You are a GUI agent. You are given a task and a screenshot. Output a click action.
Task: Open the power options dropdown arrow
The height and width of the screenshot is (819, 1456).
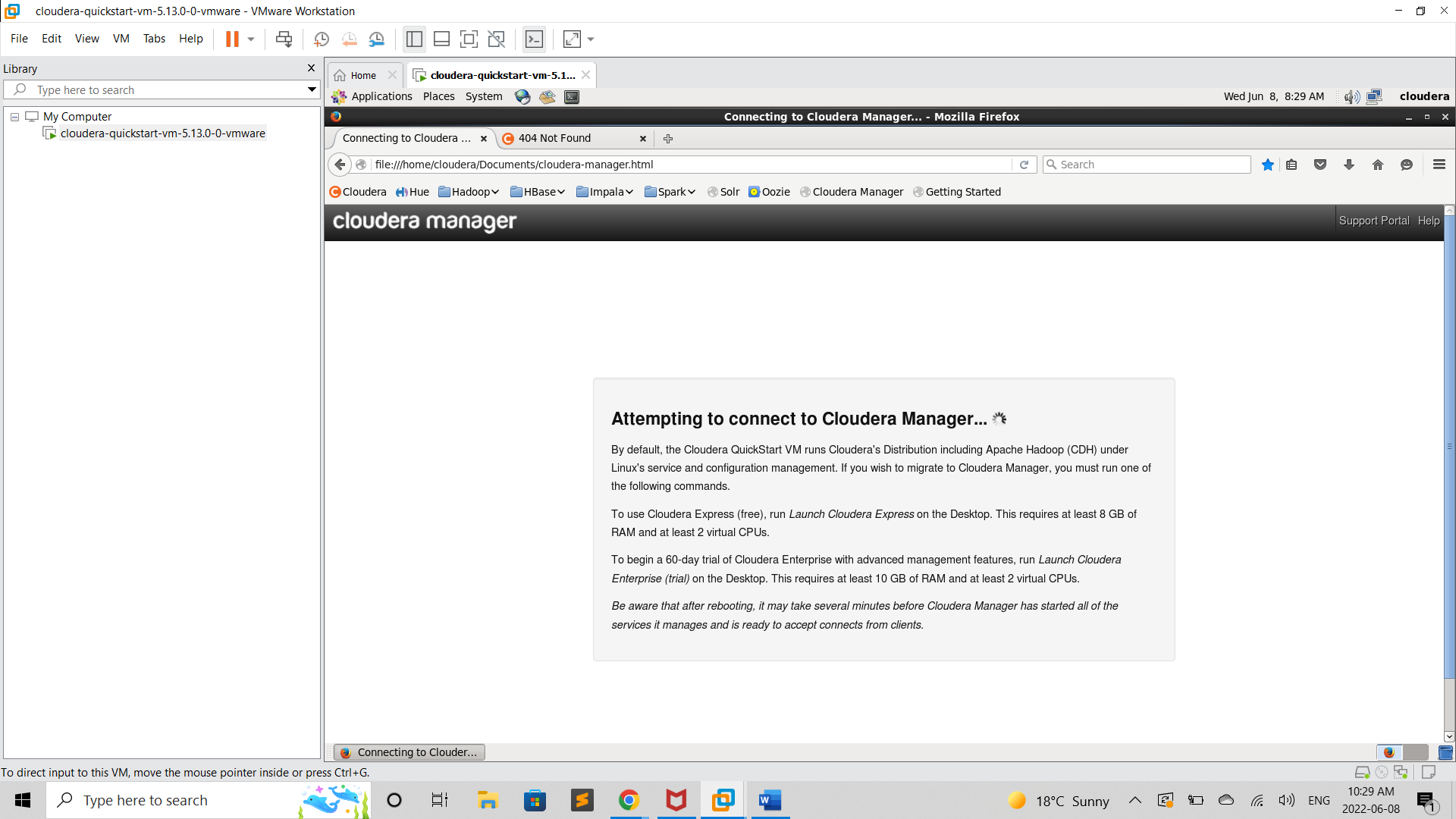point(251,39)
